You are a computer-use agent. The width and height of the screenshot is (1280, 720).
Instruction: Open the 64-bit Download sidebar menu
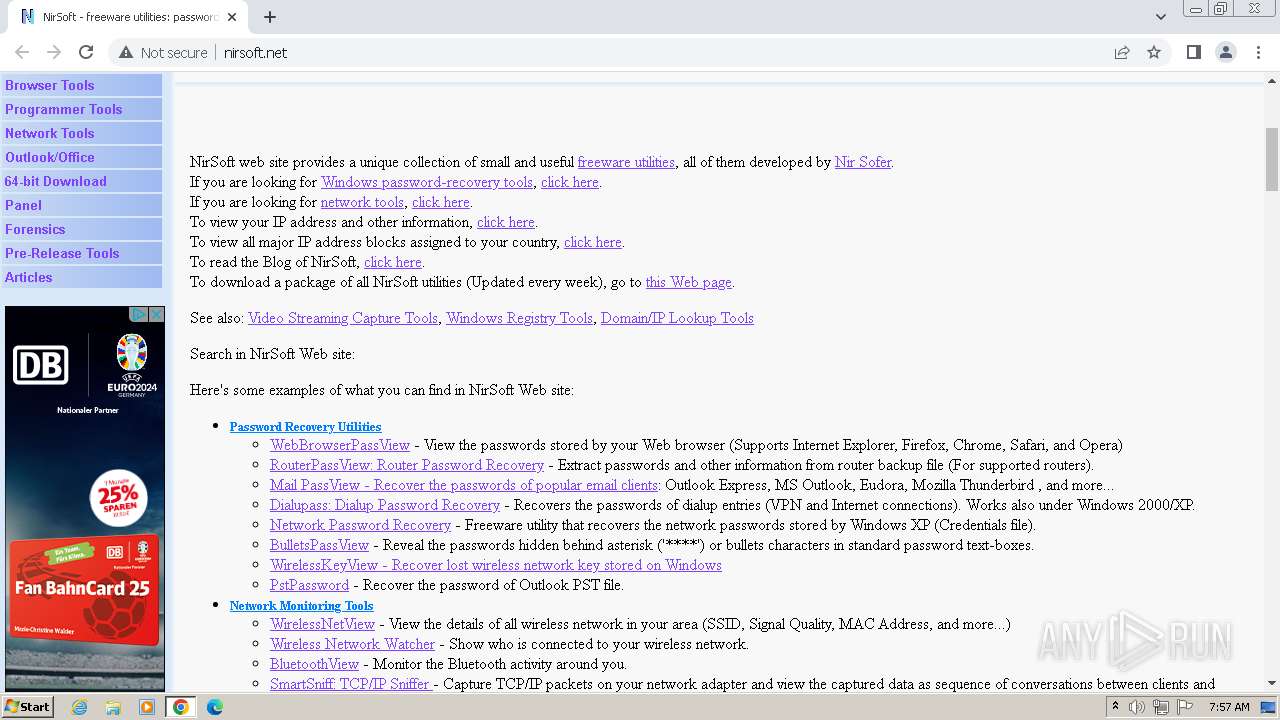82,181
